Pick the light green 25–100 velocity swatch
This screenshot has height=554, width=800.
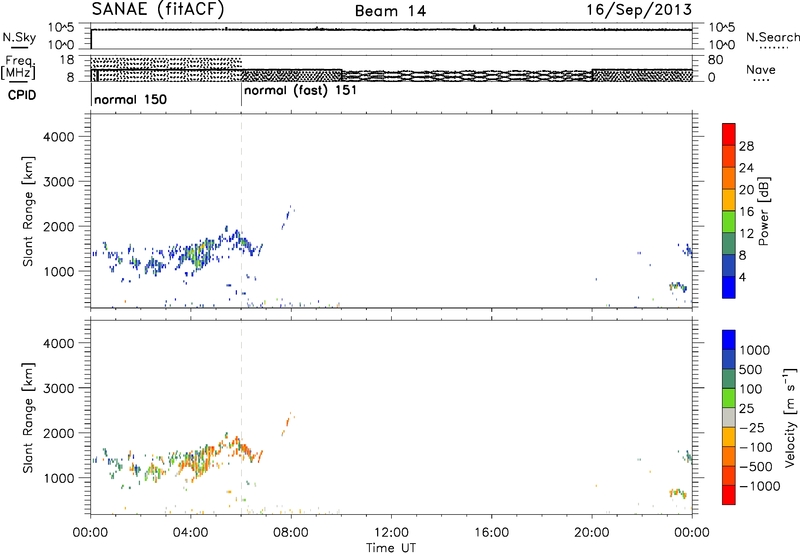(x=729, y=398)
